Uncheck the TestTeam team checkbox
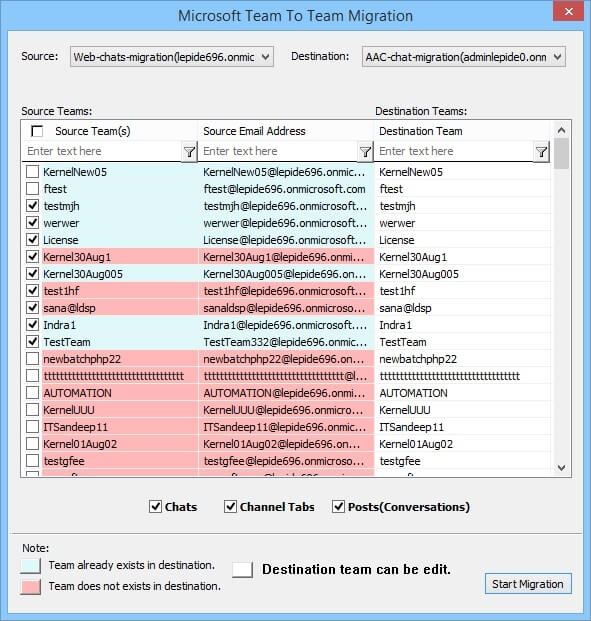591x621 pixels. click(x=32, y=342)
